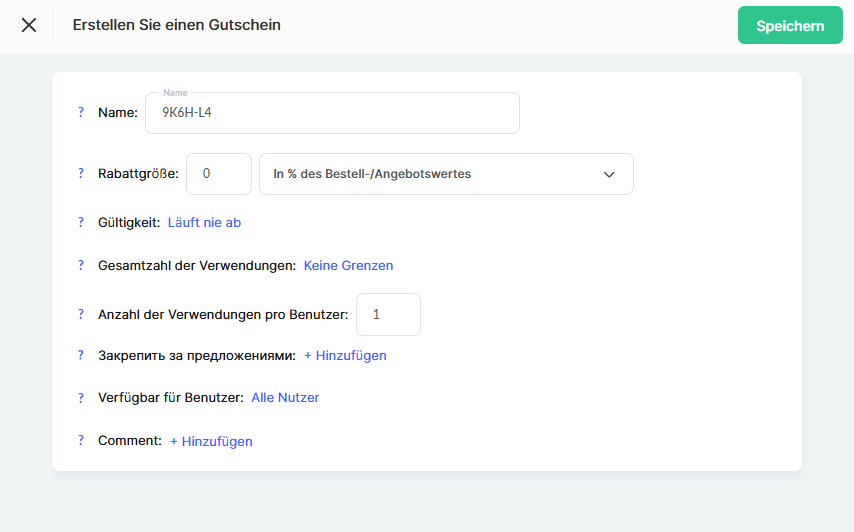Close the voucher creation dialog with X
Viewport: 854px width, 532px height.
click(29, 25)
